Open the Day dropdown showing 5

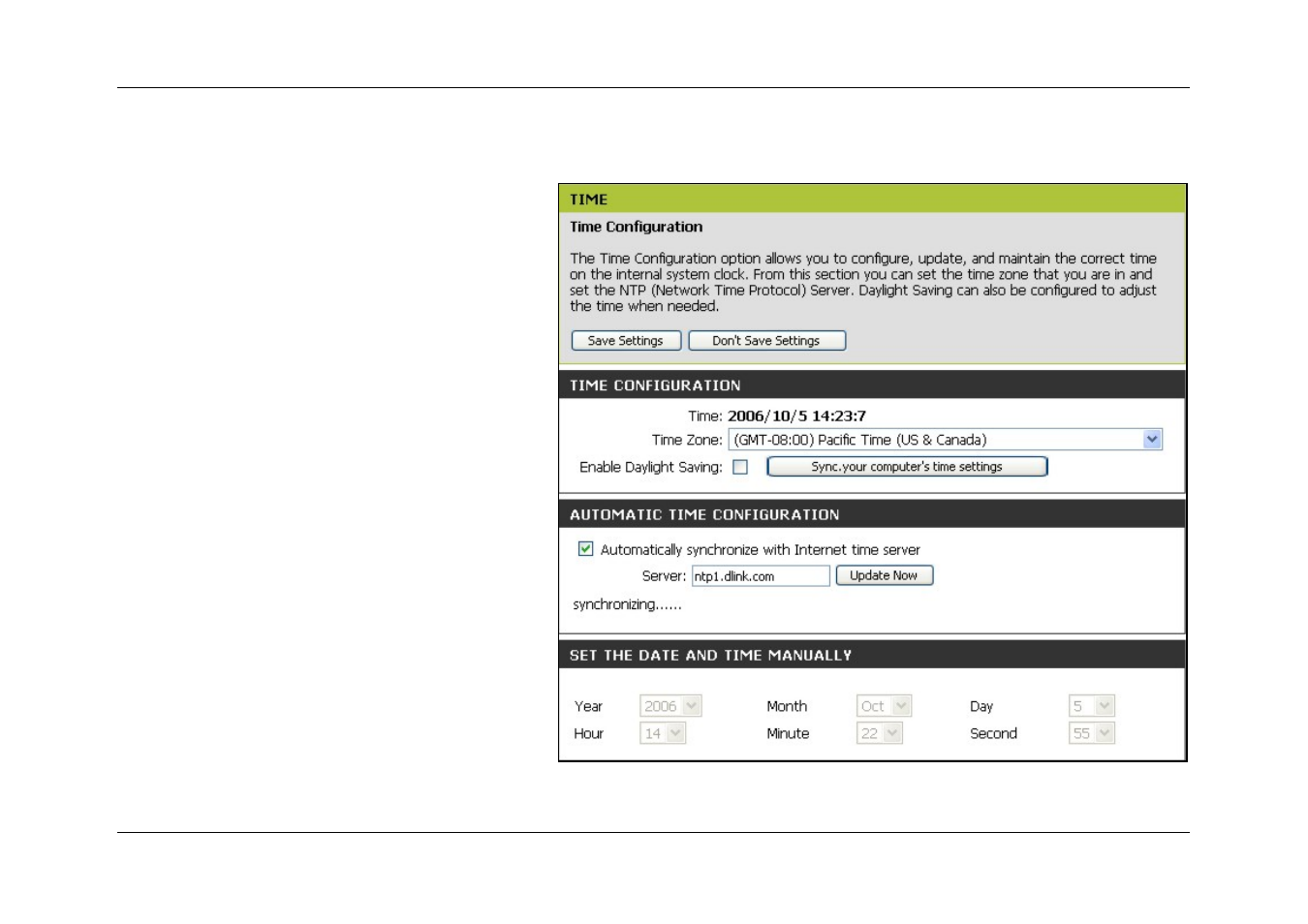1092,706
